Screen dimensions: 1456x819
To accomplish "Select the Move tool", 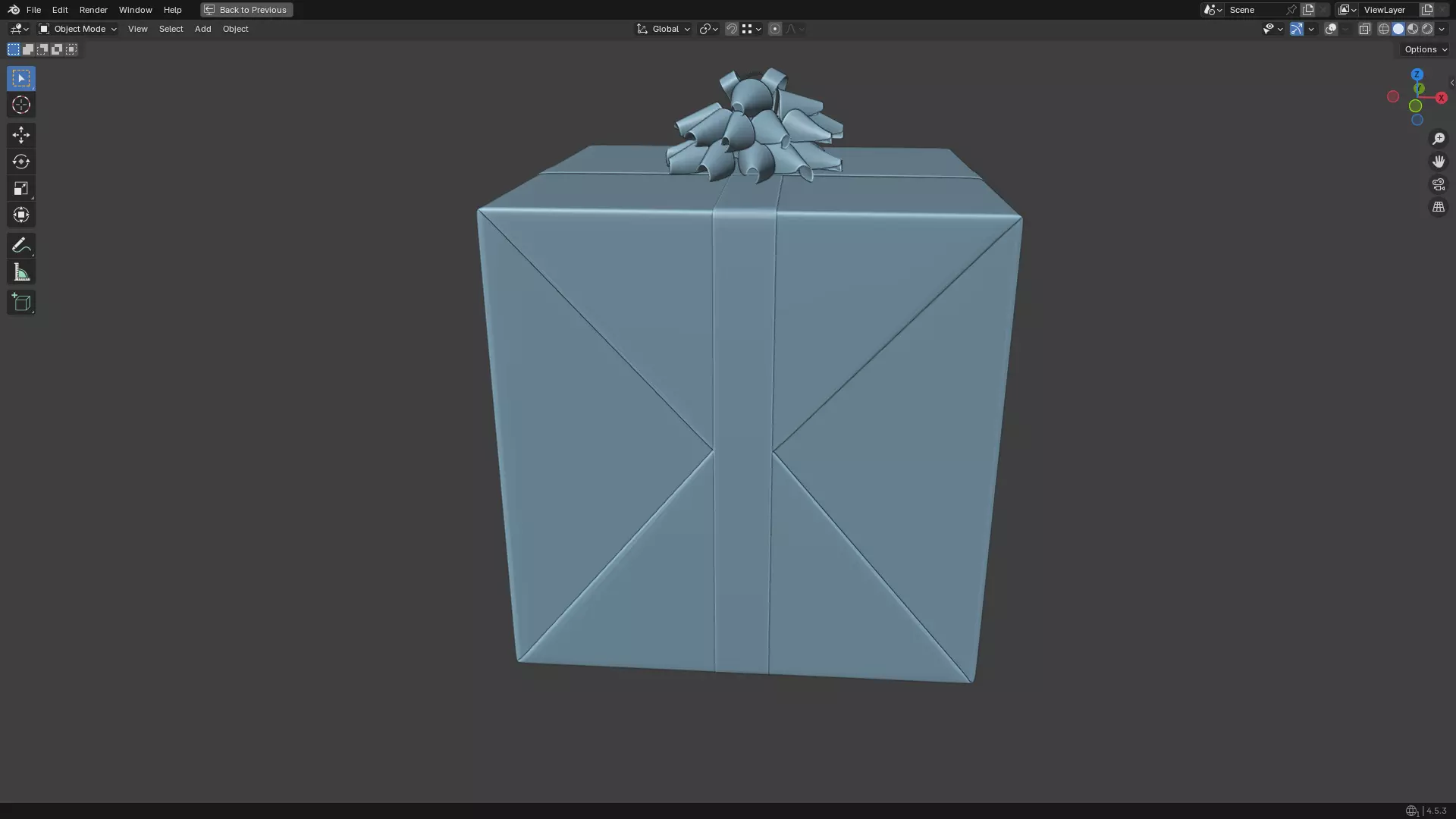I will pyautogui.click(x=21, y=135).
